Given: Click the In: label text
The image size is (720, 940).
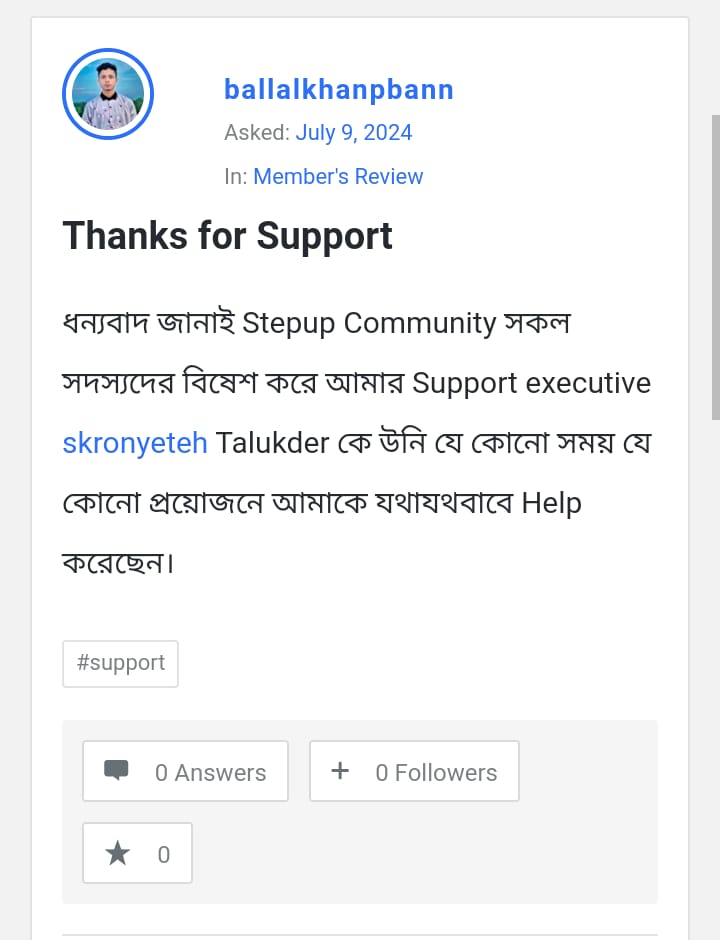Looking at the screenshot, I should tap(235, 177).
